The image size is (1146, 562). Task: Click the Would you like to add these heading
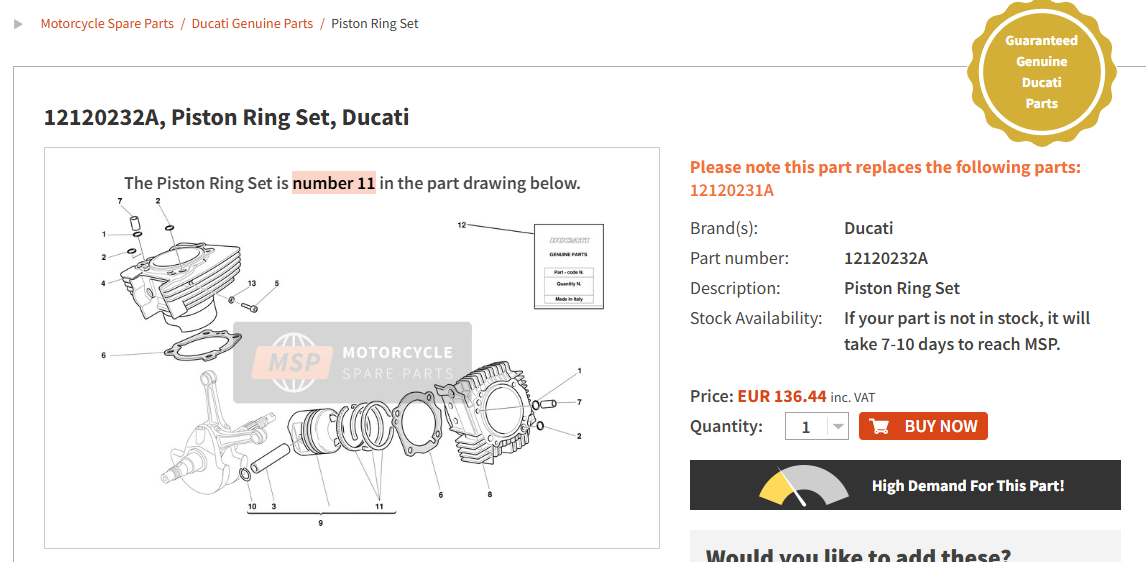pos(858,555)
